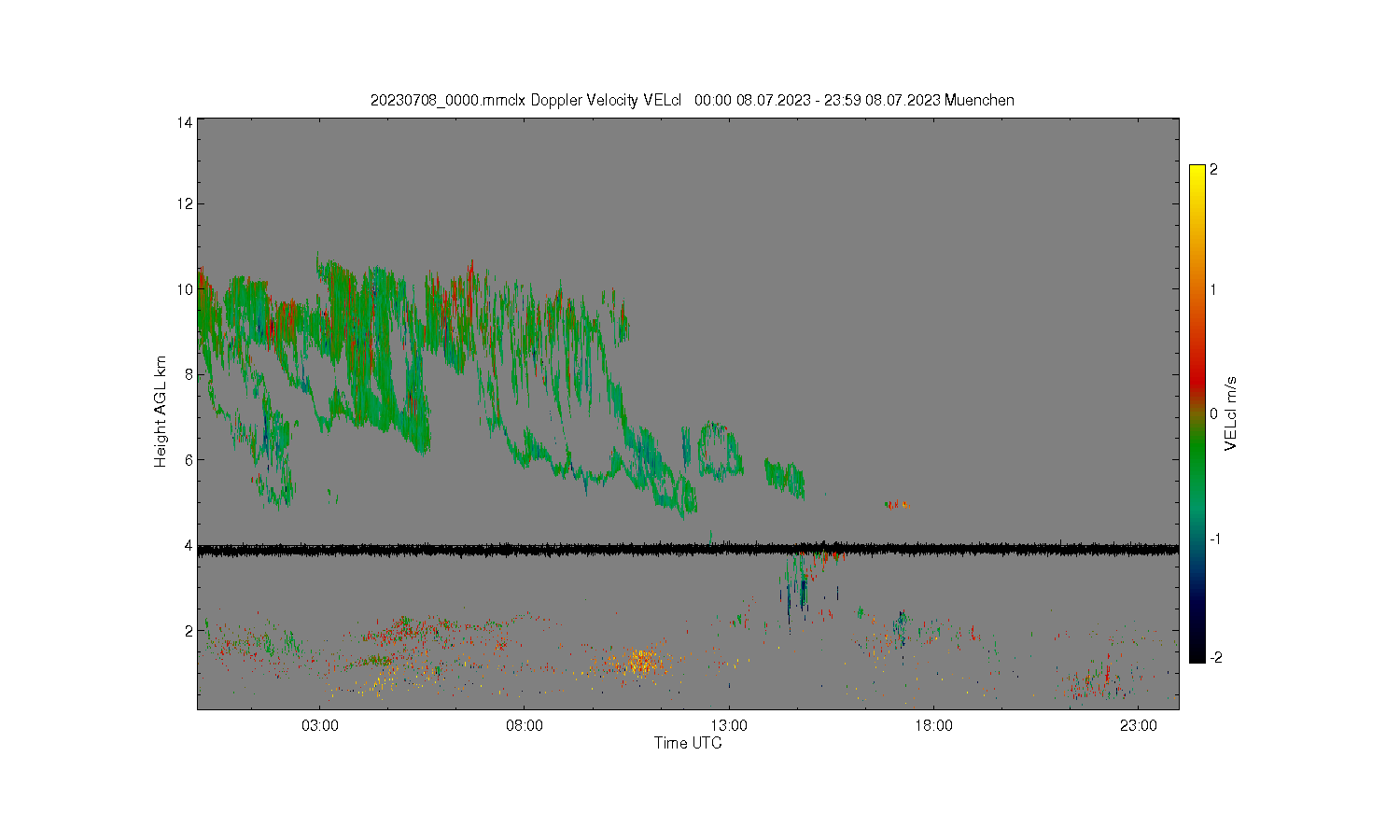The width and height of the screenshot is (1400, 840).
Task: Click the 08:00 time tick label
Action: [525, 726]
